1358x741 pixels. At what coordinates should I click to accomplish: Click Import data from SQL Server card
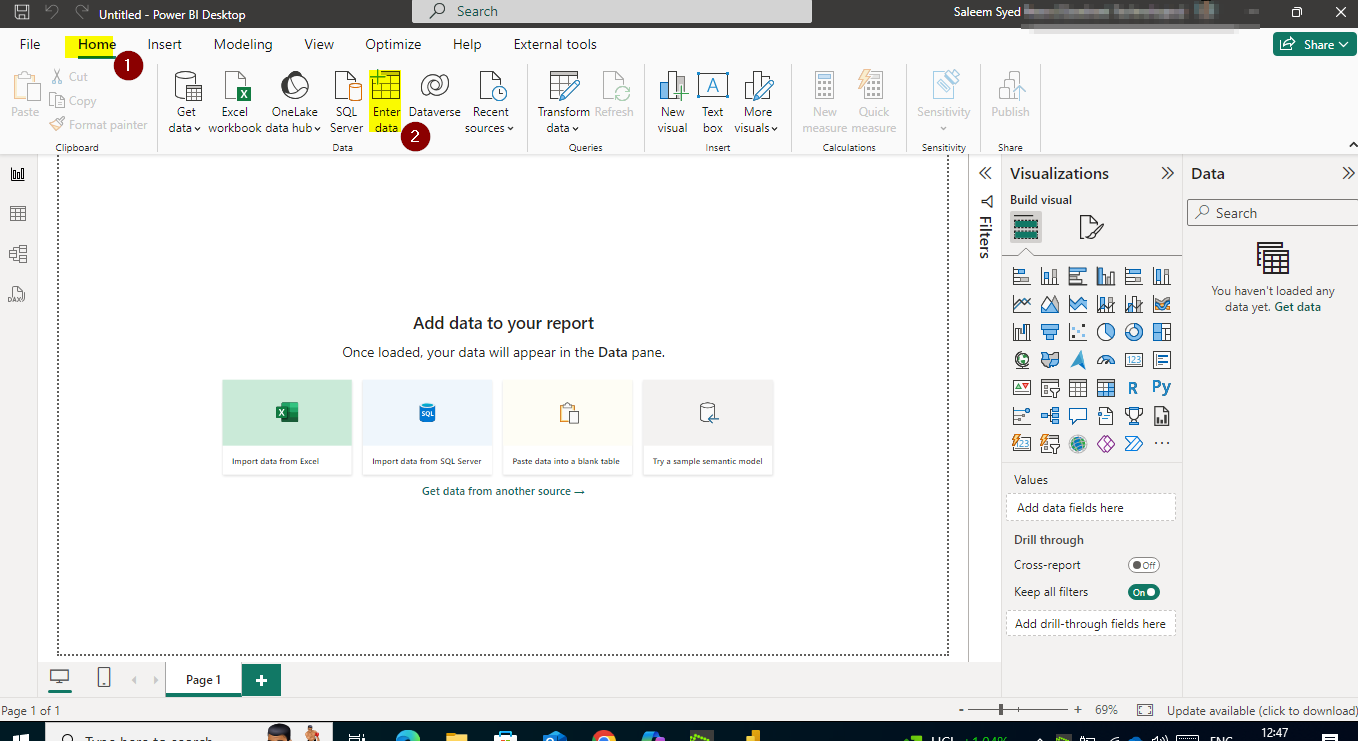(427, 427)
